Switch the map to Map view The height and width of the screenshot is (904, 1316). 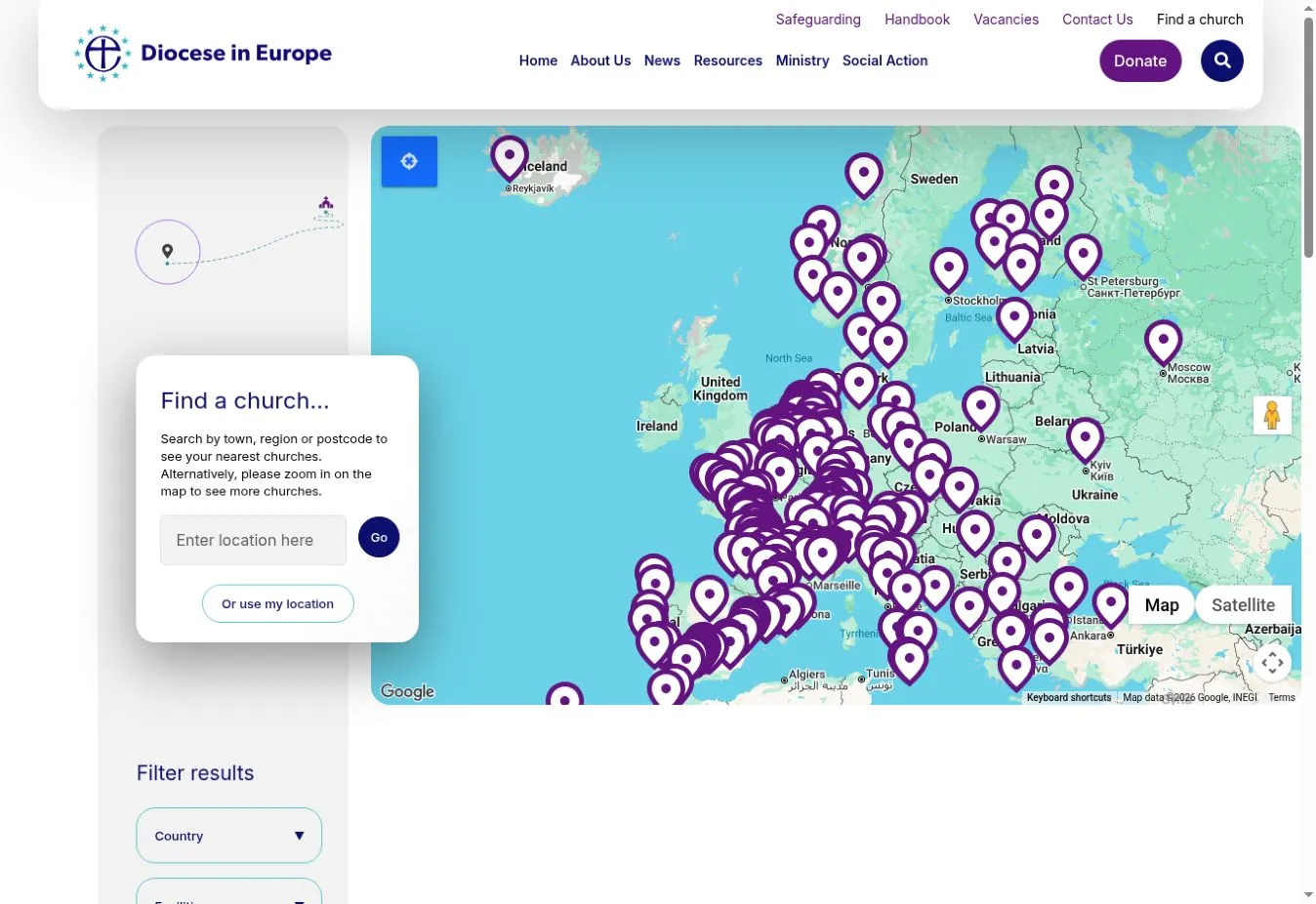click(1162, 605)
